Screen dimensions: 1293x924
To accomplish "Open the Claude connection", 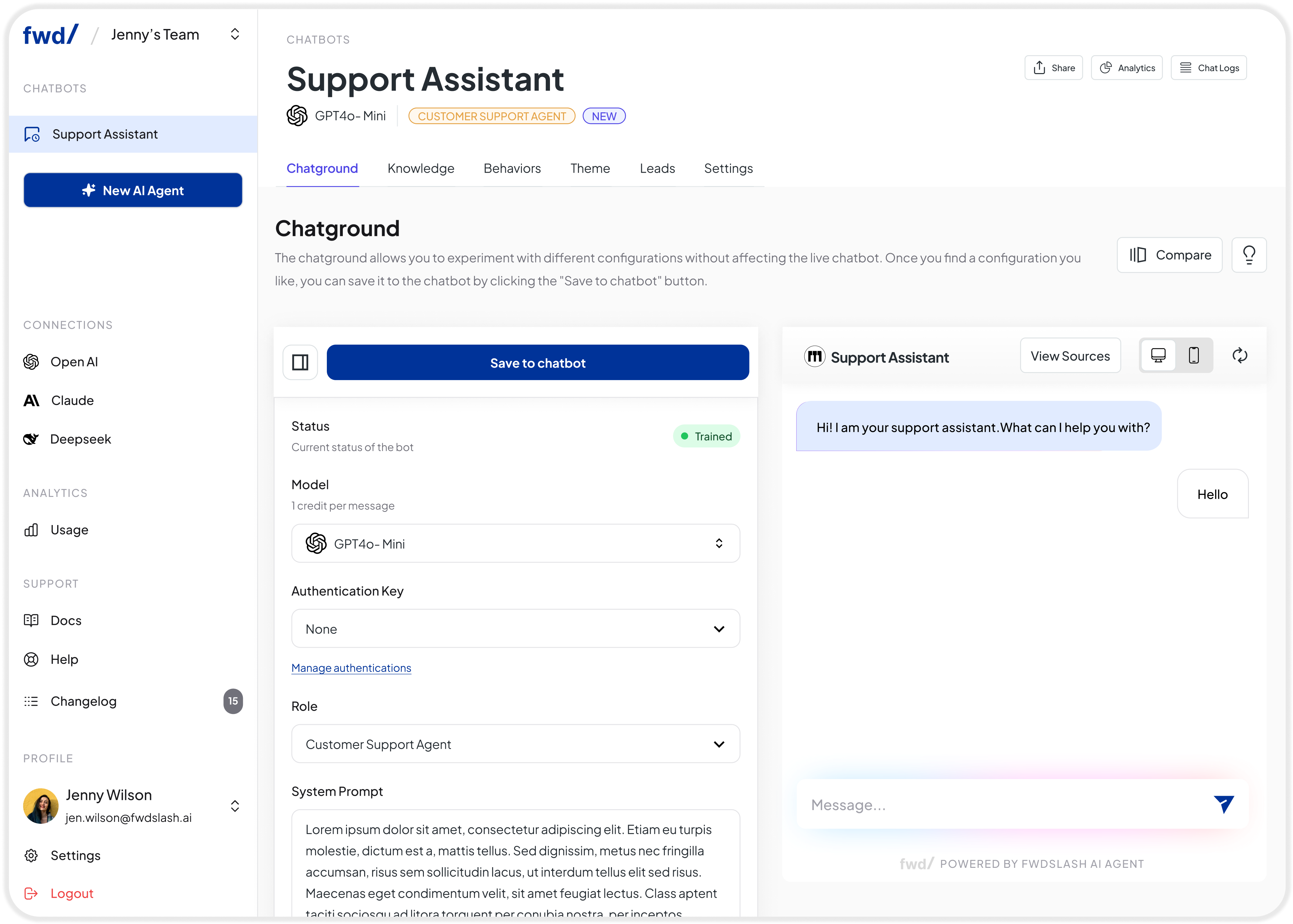I will point(59,401).
